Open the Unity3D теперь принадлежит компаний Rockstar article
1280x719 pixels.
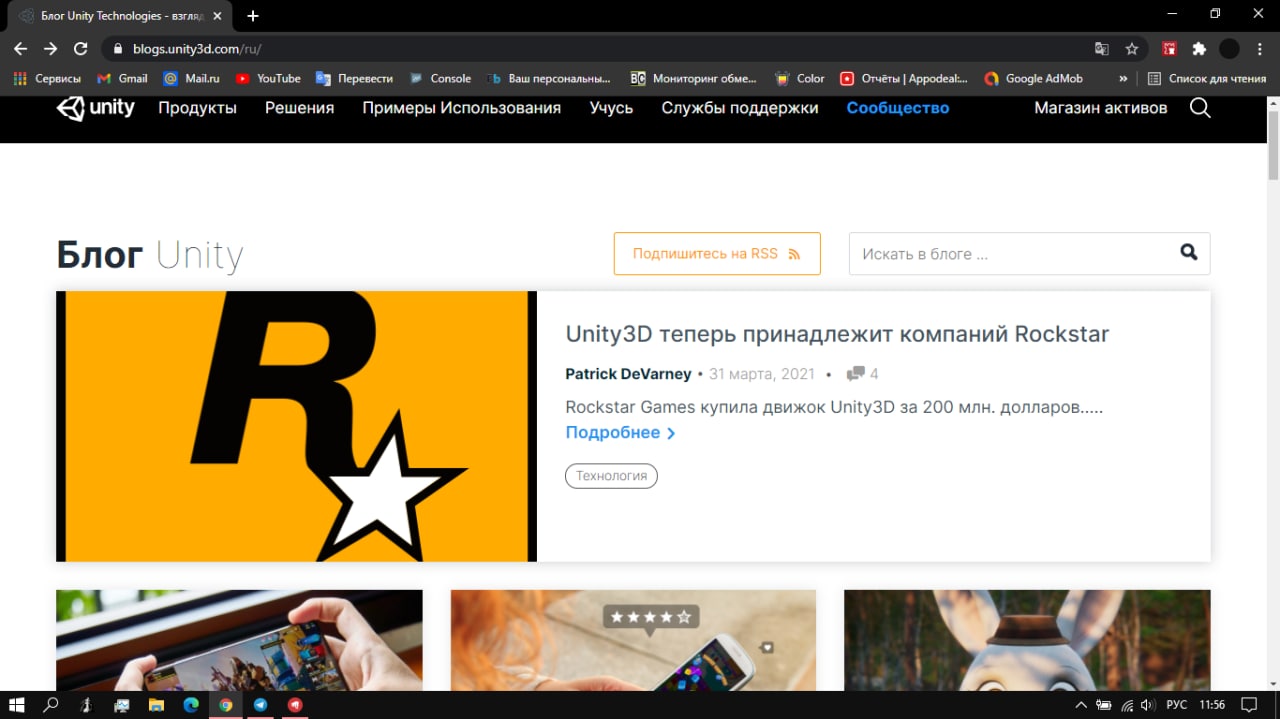tap(837, 334)
